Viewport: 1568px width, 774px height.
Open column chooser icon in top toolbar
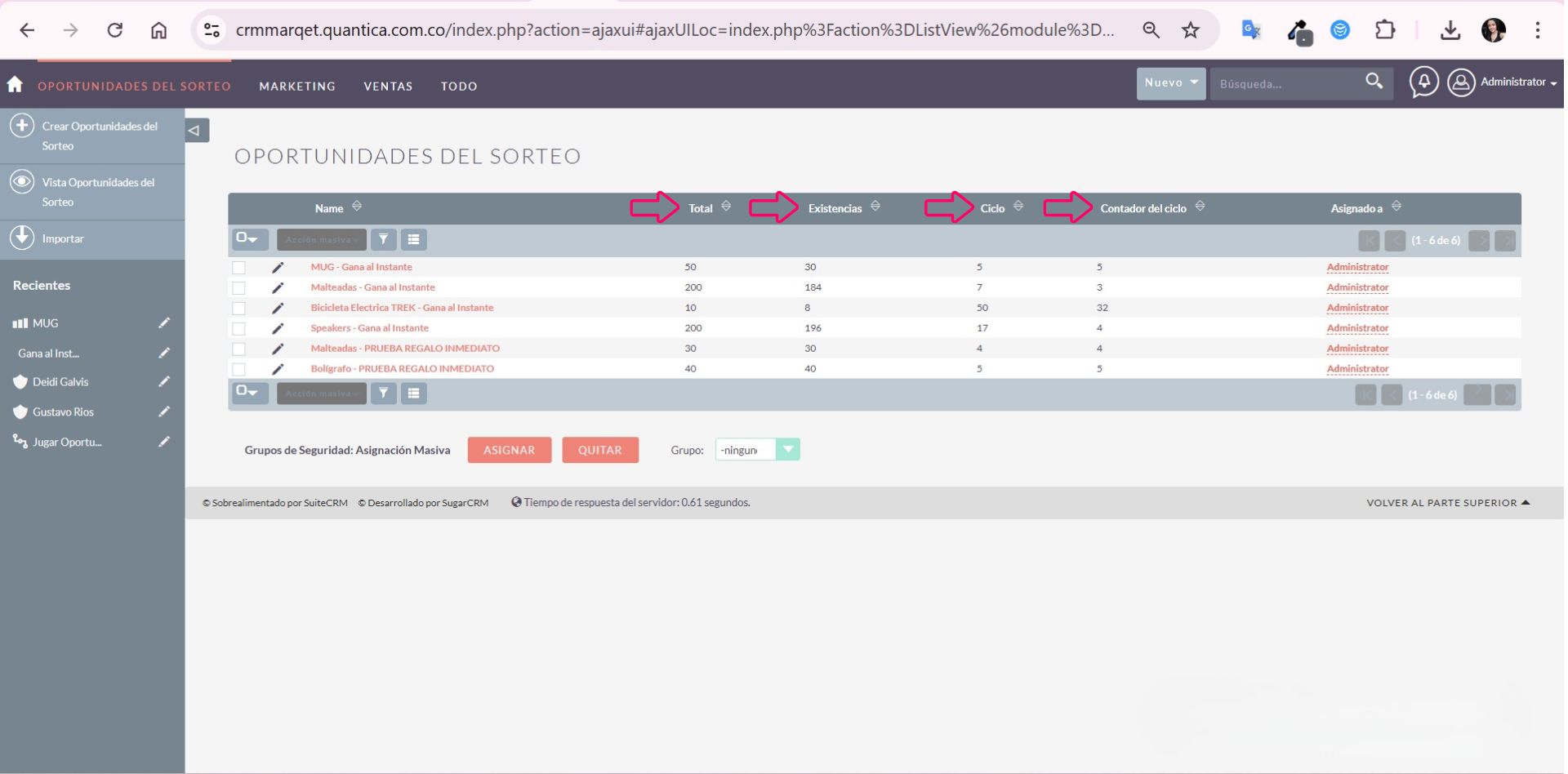click(x=413, y=239)
